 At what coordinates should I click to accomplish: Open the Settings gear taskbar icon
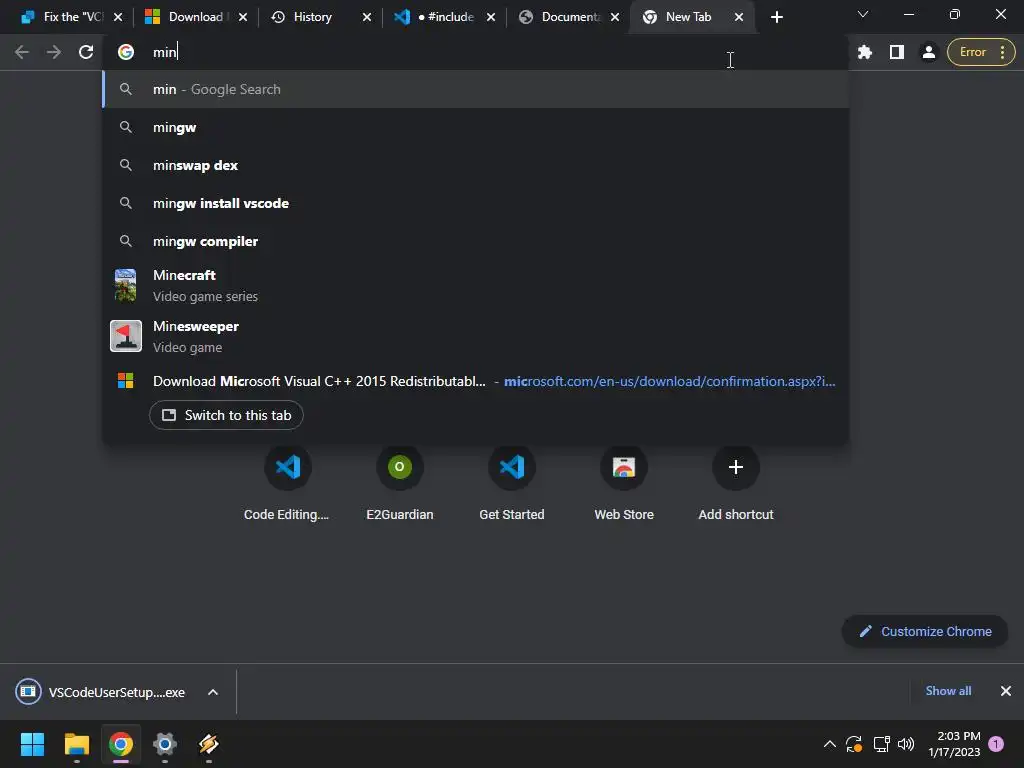(165, 744)
